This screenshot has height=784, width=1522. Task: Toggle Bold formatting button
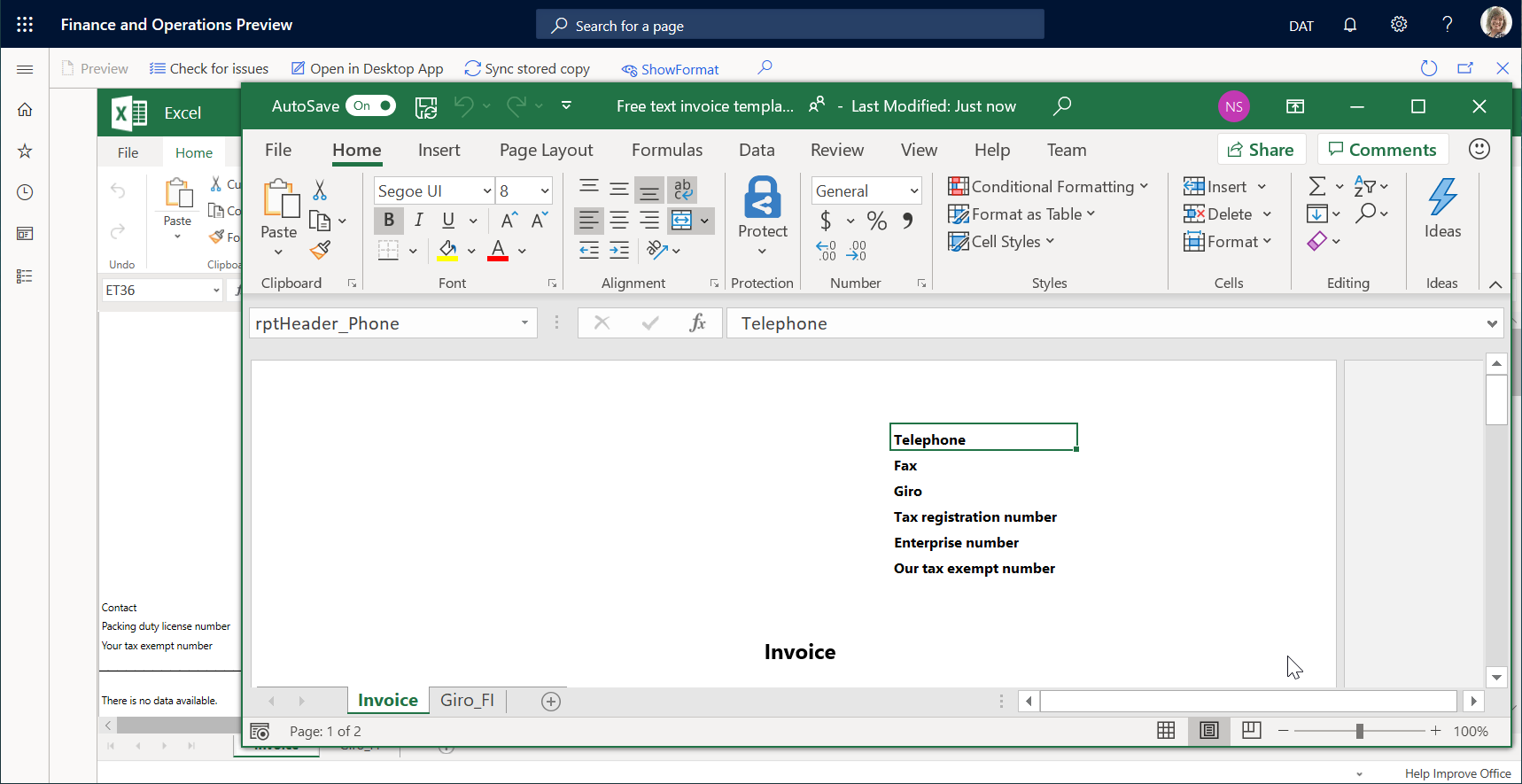tap(389, 221)
